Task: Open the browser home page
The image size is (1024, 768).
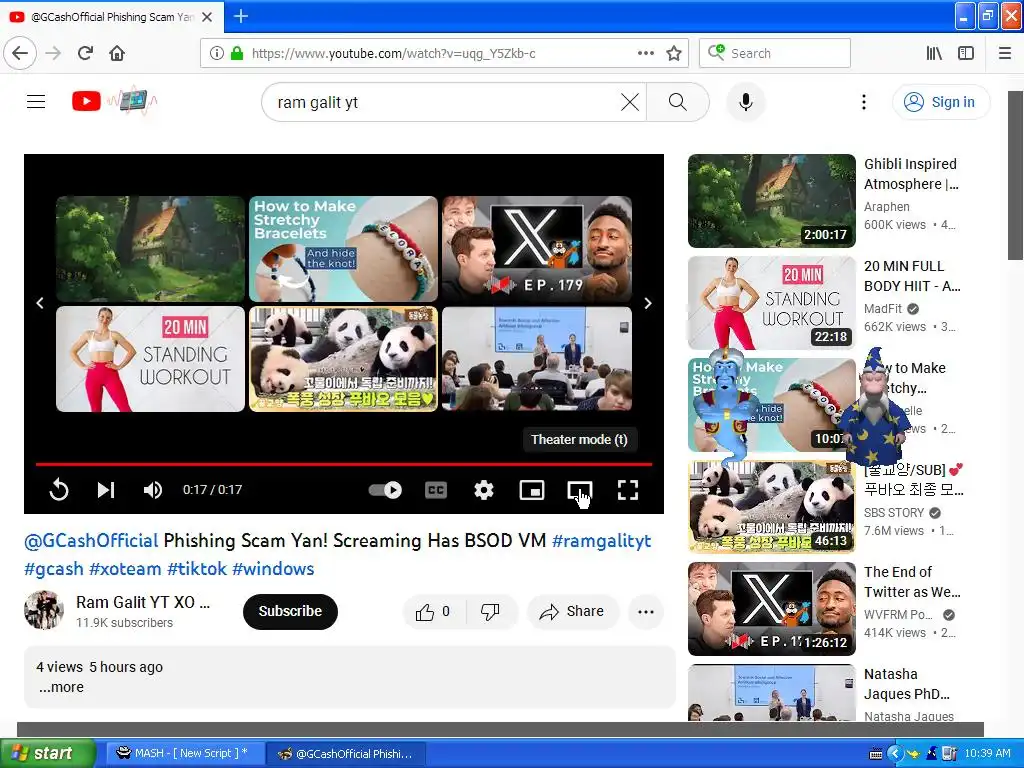Action: click(117, 53)
